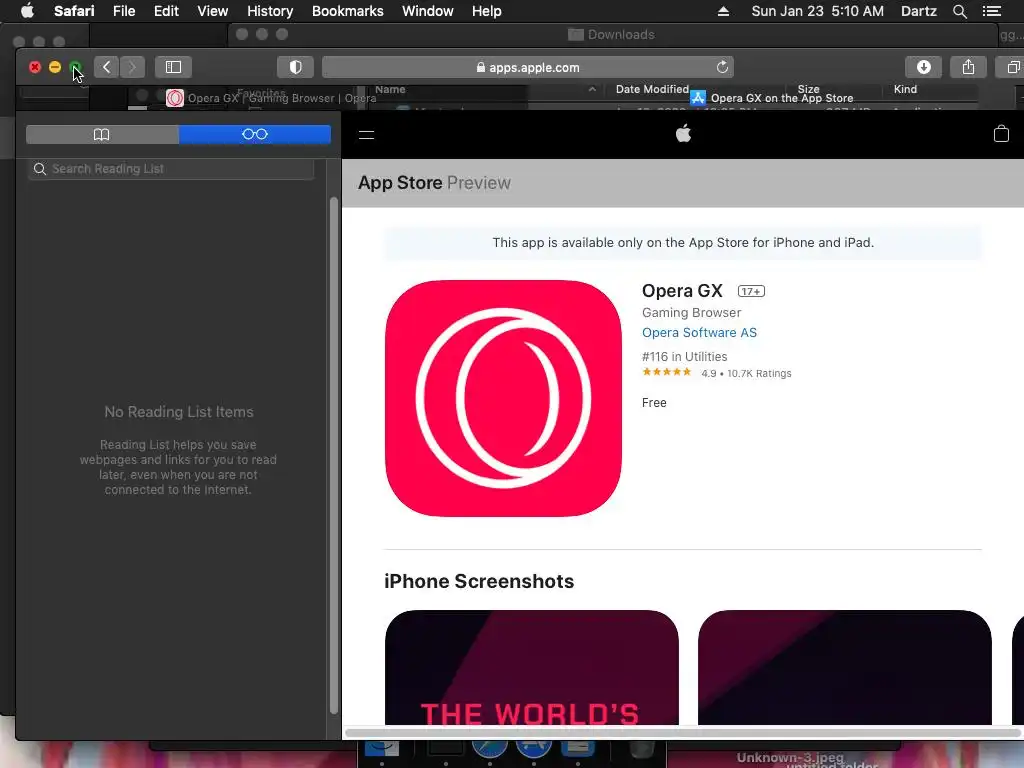Open the Safari menu
This screenshot has width=1024, height=768.
tap(74, 11)
